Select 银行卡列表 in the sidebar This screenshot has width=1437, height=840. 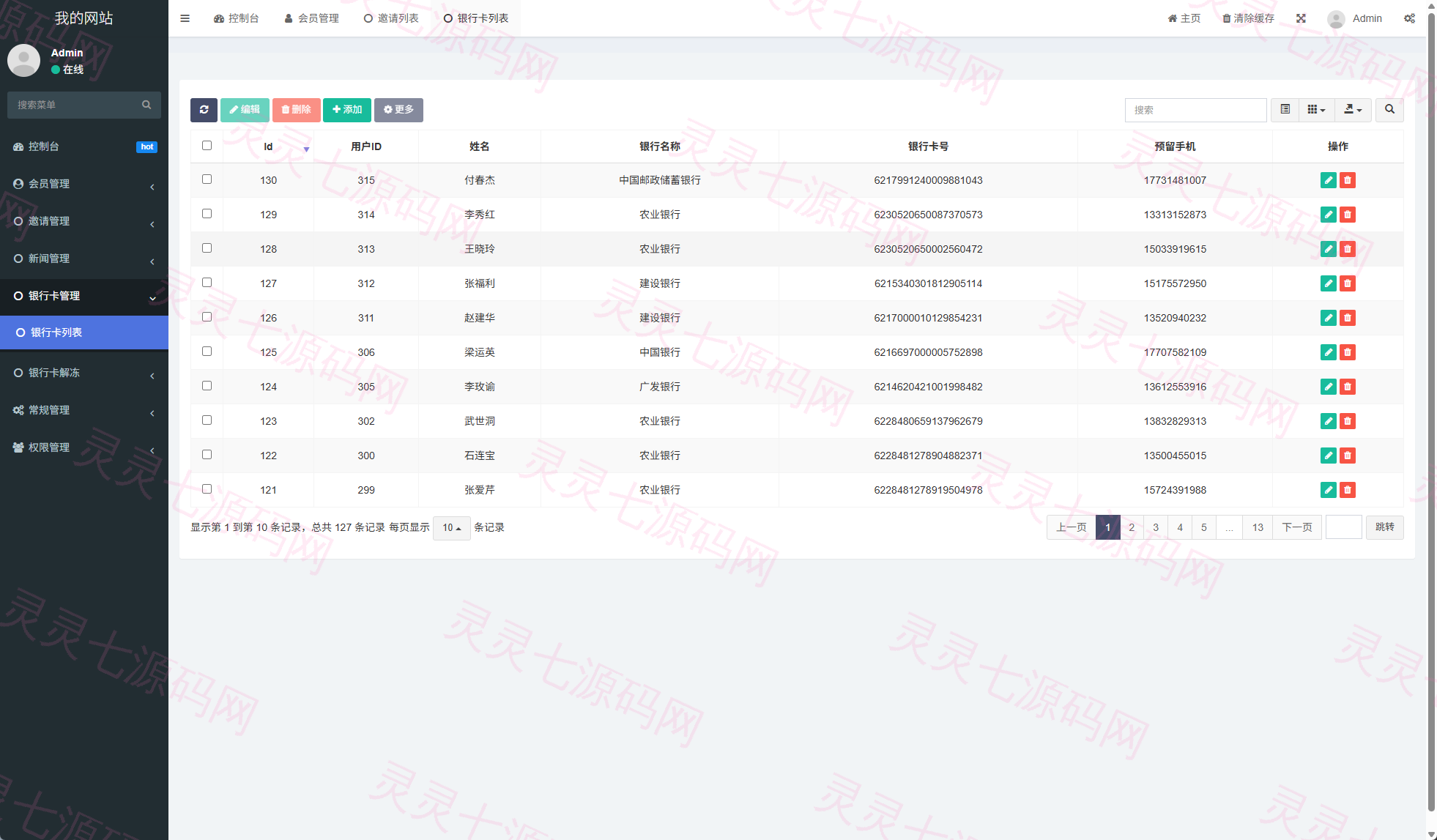tap(84, 332)
